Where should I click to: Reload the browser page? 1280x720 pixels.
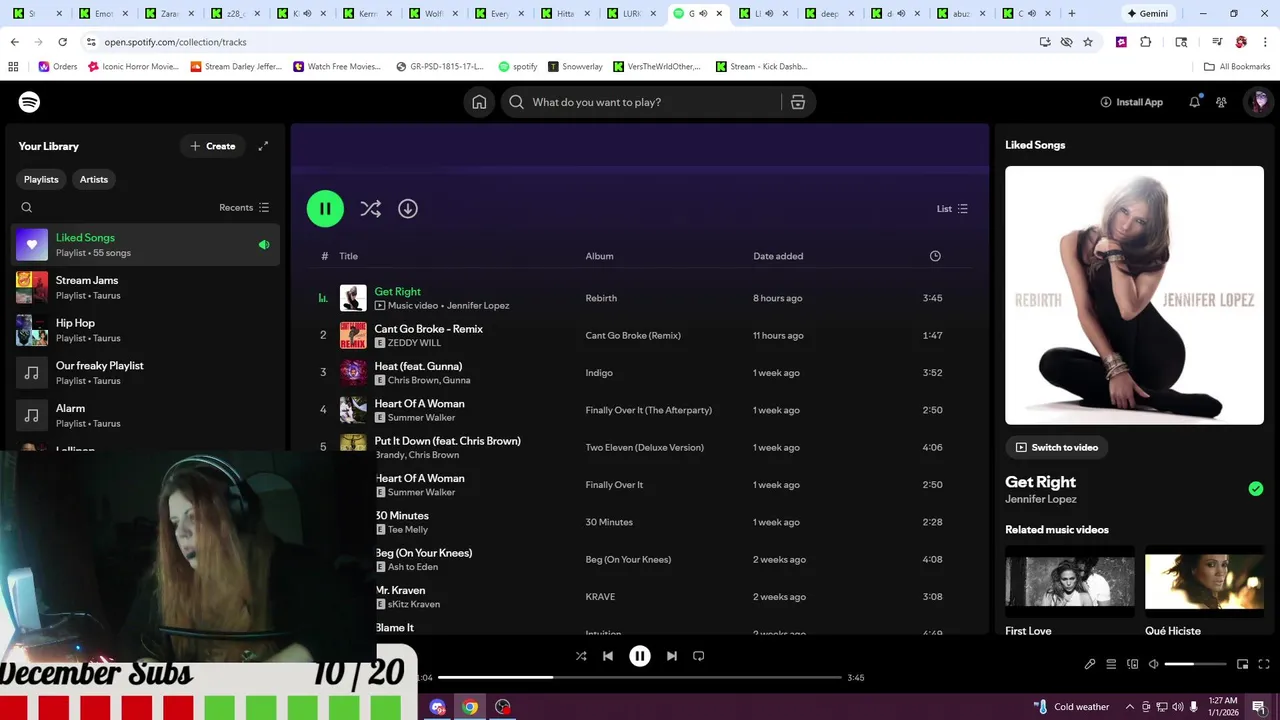pos(62,42)
